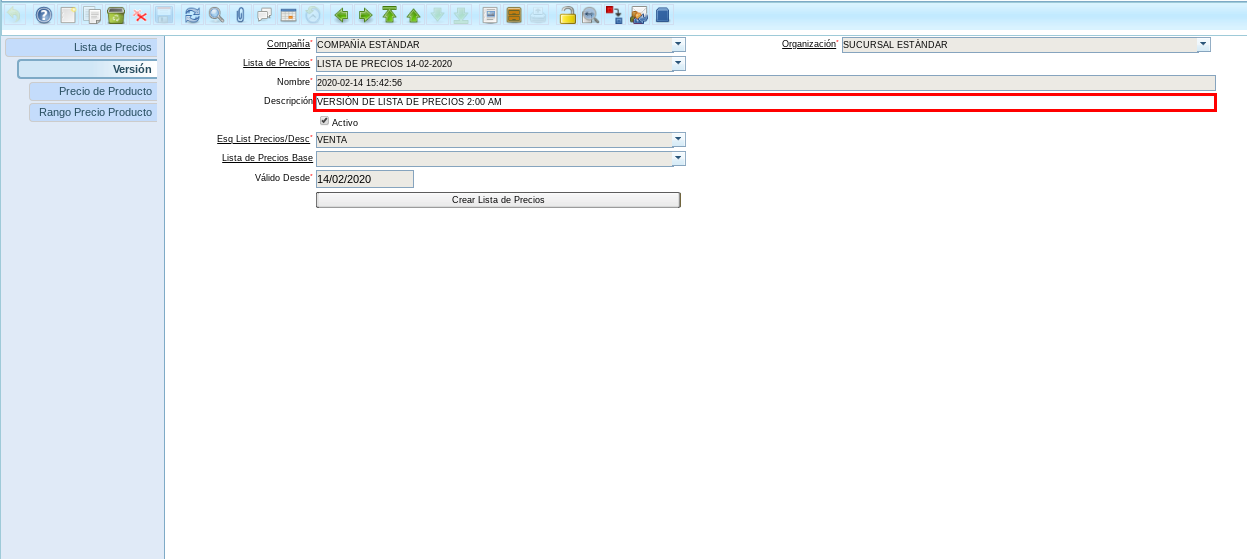Open Esq List Precios/Desc dropdown arrow

(x=679, y=139)
